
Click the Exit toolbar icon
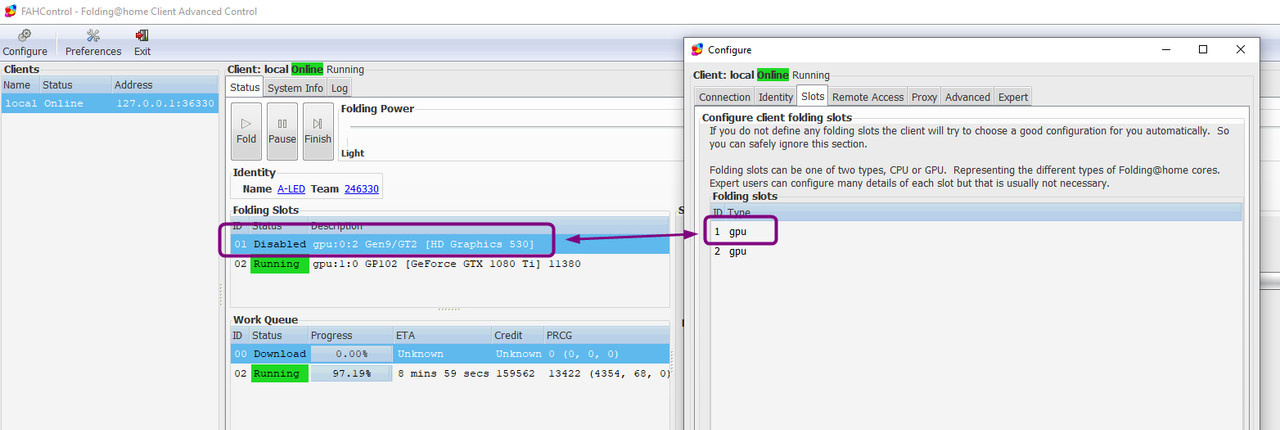click(x=142, y=43)
